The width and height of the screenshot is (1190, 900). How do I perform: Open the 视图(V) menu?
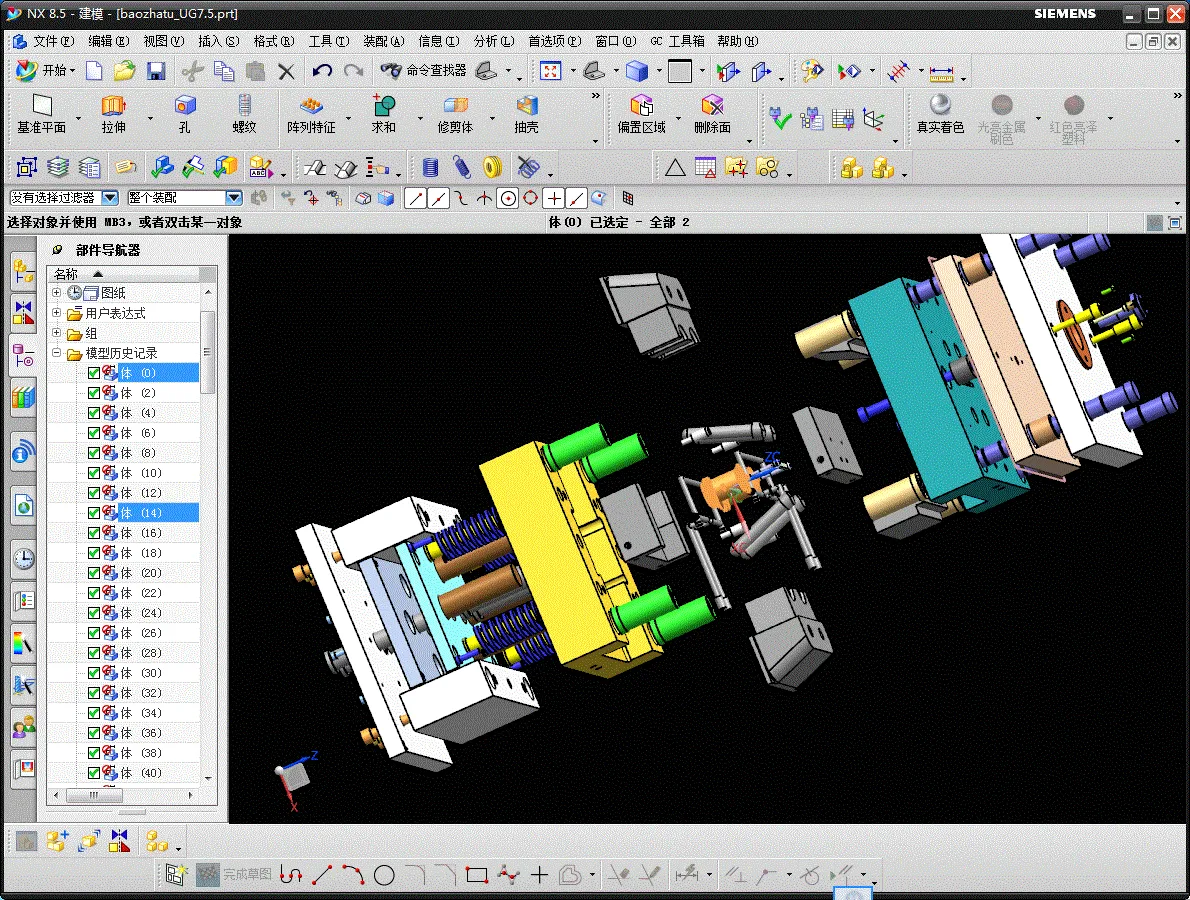point(164,41)
